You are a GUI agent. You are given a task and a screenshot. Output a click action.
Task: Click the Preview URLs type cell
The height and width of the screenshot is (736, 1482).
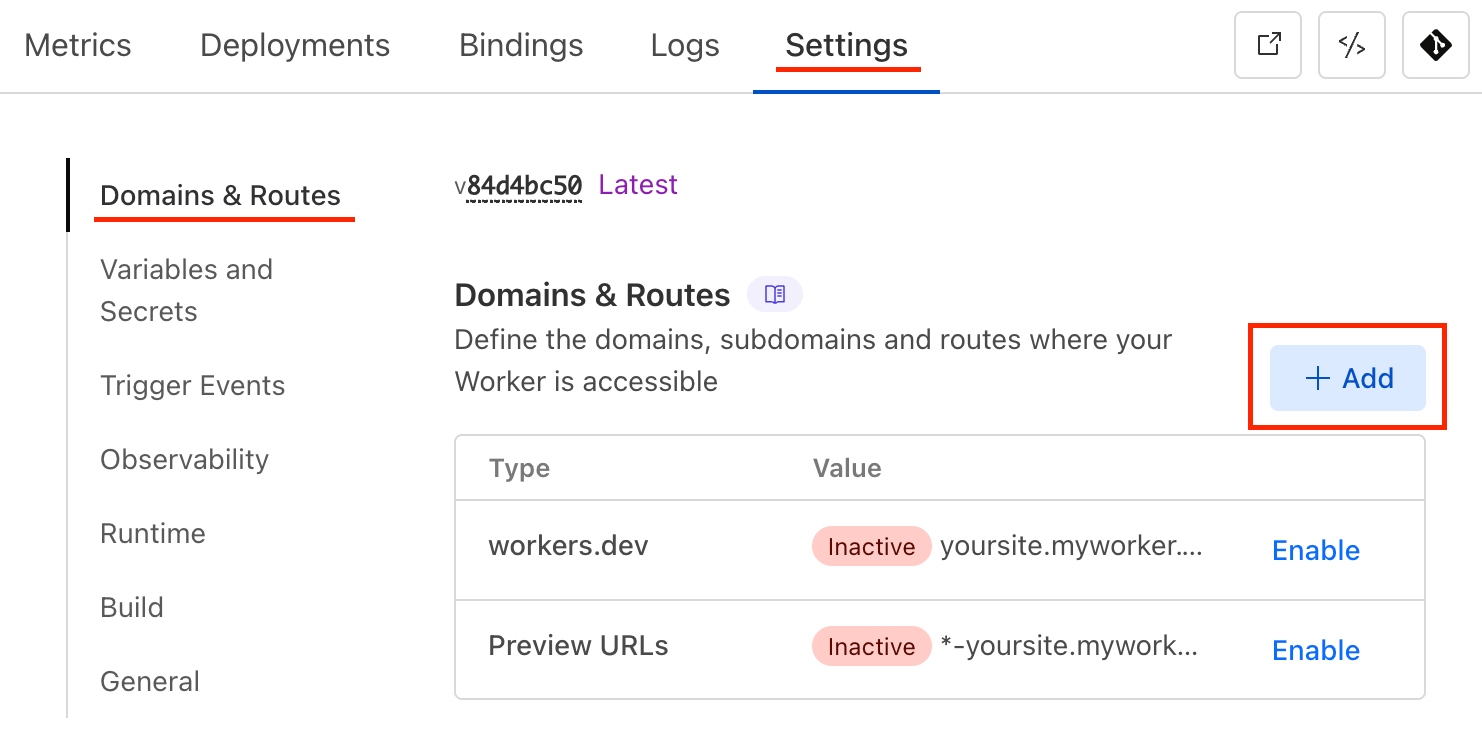578,645
